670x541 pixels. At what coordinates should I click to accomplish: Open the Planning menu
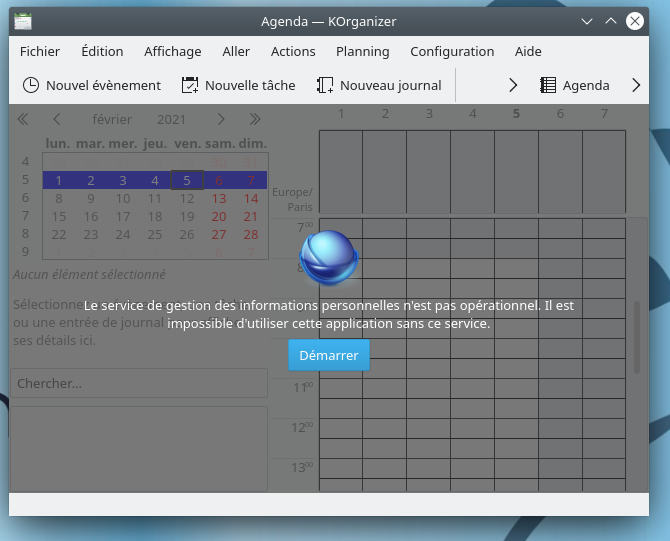pyautogui.click(x=362, y=51)
